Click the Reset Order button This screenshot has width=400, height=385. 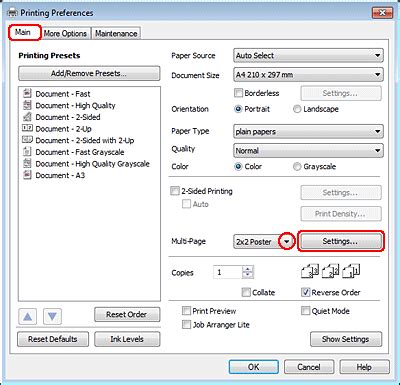click(127, 314)
